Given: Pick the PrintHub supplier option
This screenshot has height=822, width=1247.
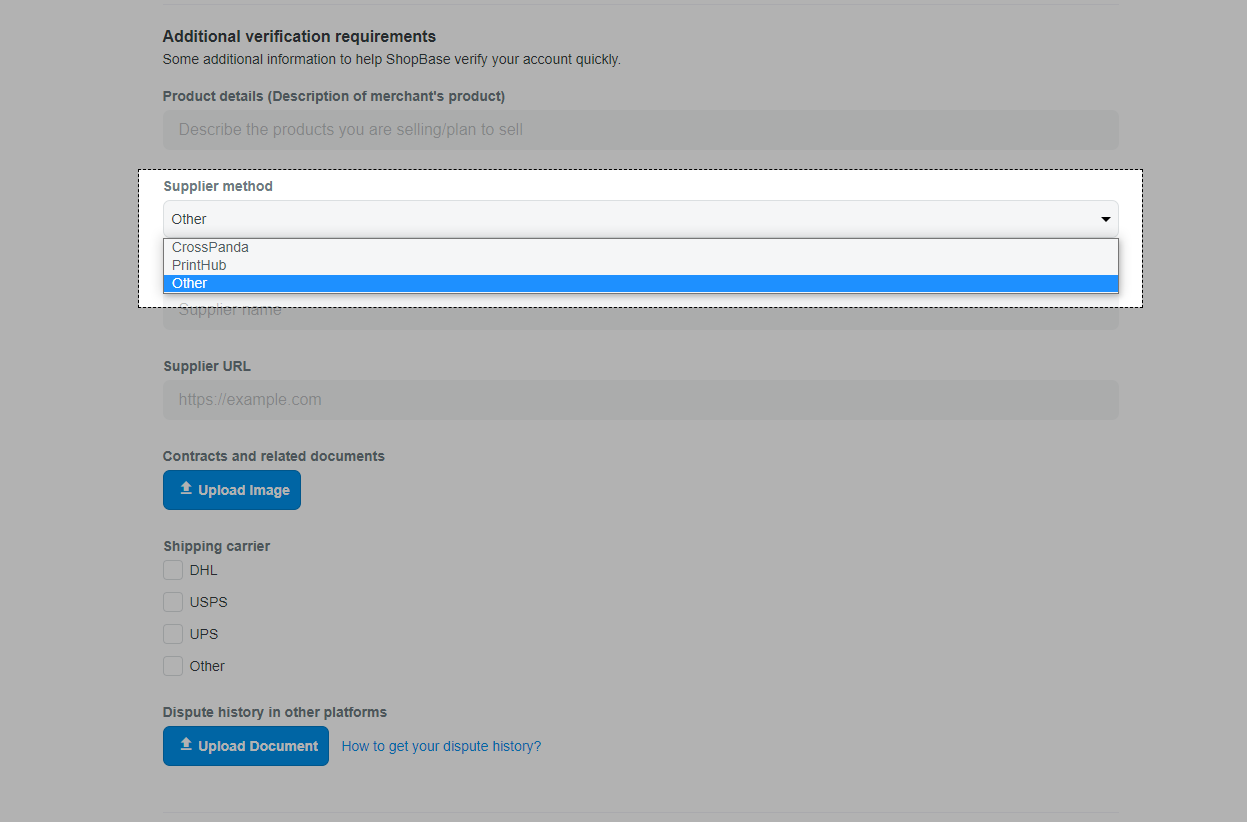Looking at the screenshot, I should [x=199, y=265].
